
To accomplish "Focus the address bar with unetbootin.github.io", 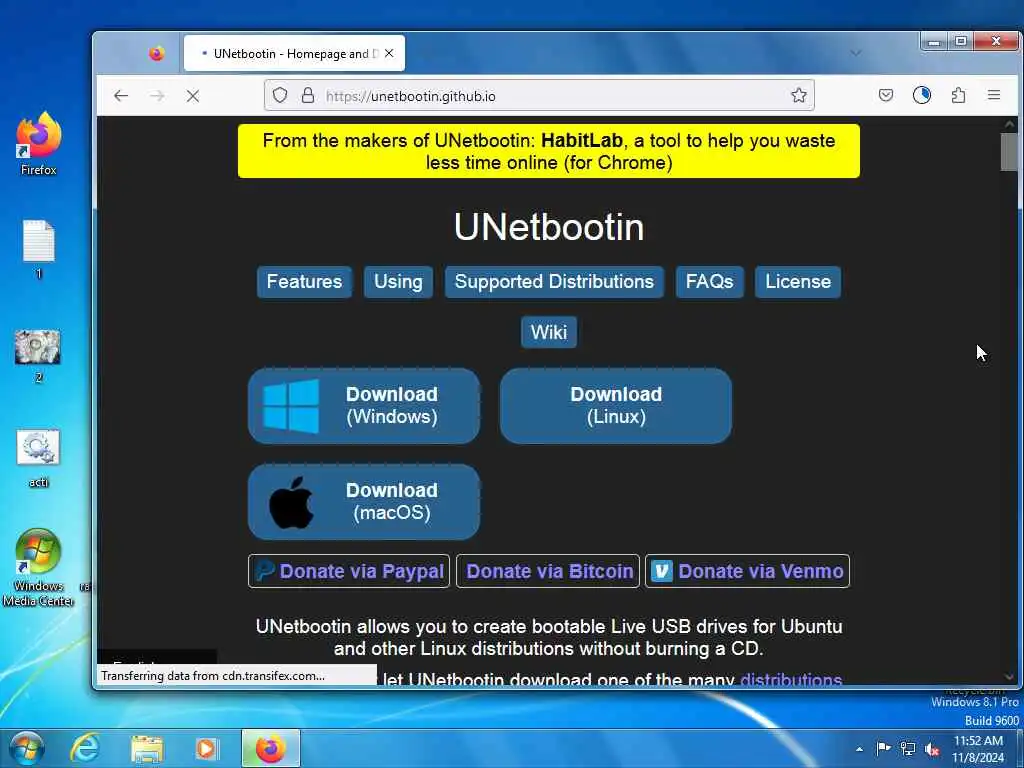I will tap(539, 96).
